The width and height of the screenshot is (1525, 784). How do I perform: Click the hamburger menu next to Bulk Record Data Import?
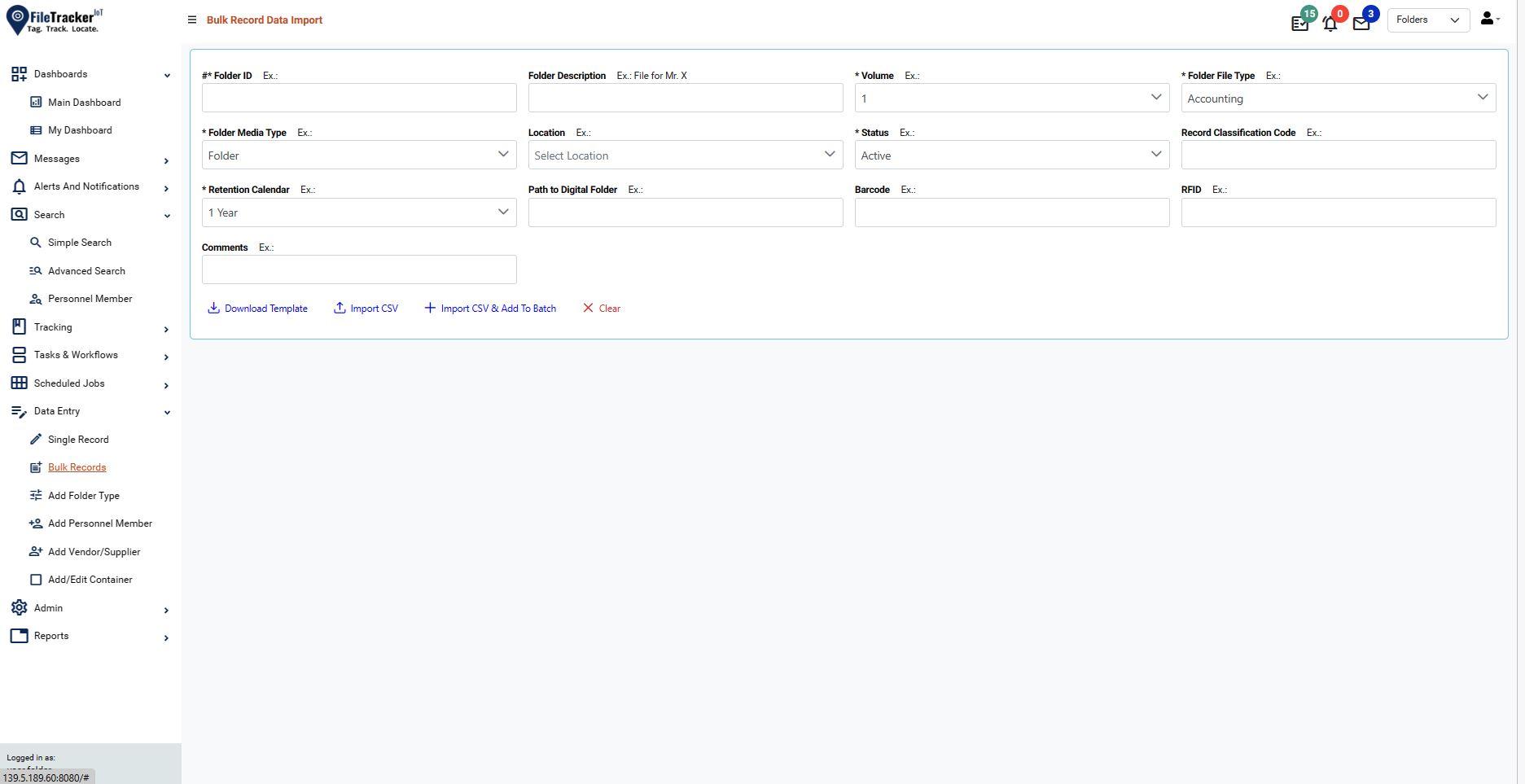192,20
